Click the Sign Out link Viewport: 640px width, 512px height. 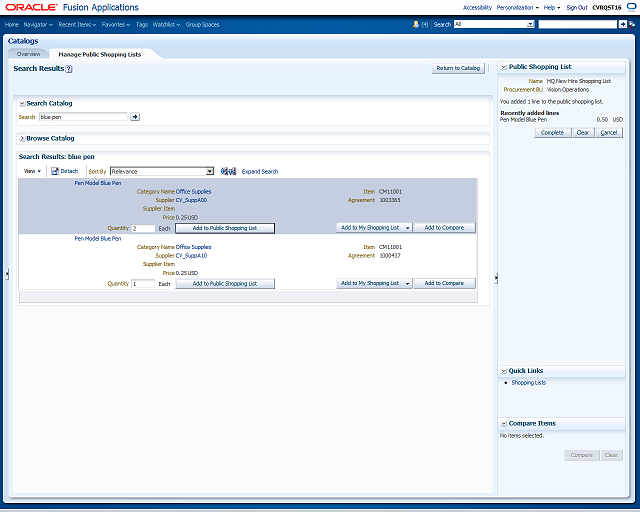pos(577,7)
